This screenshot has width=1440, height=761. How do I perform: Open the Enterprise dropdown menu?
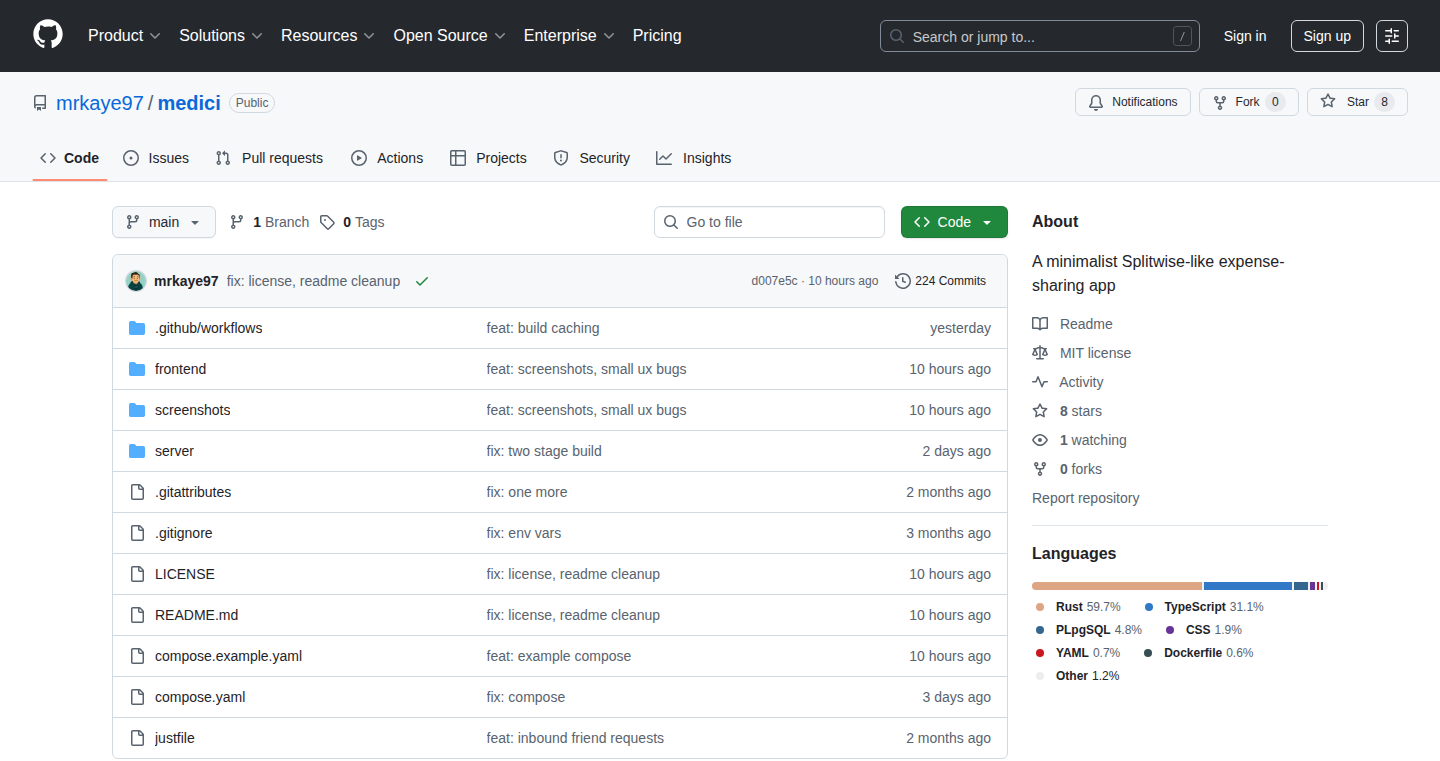pyautogui.click(x=569, y=36)
